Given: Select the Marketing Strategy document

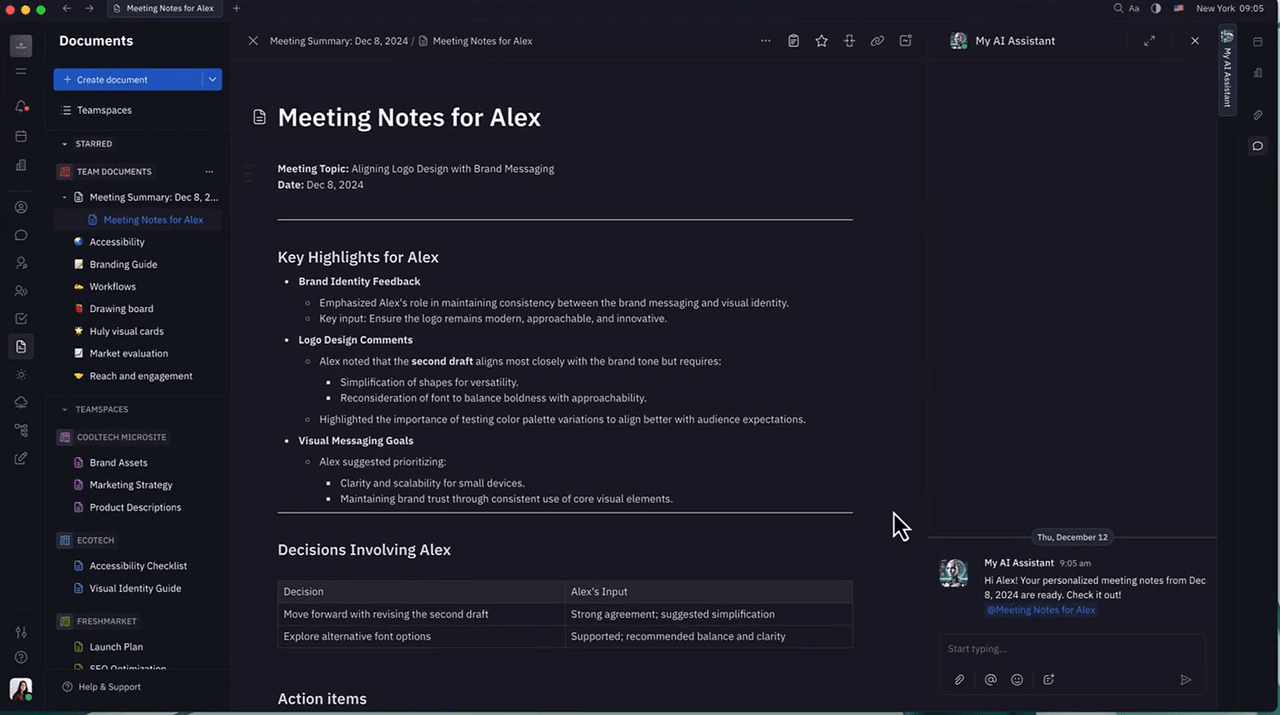Looking at the screenshot, I should click(x=131, y=485).
